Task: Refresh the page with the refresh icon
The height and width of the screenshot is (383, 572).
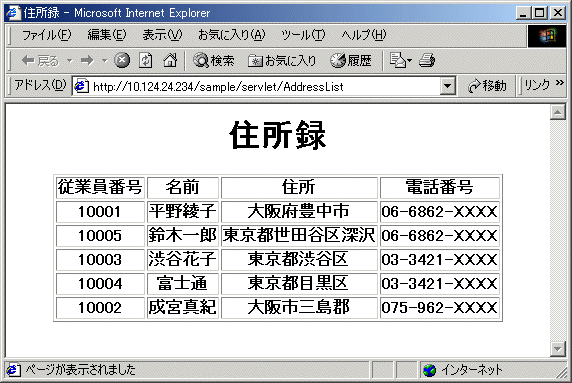Action: 146,61
